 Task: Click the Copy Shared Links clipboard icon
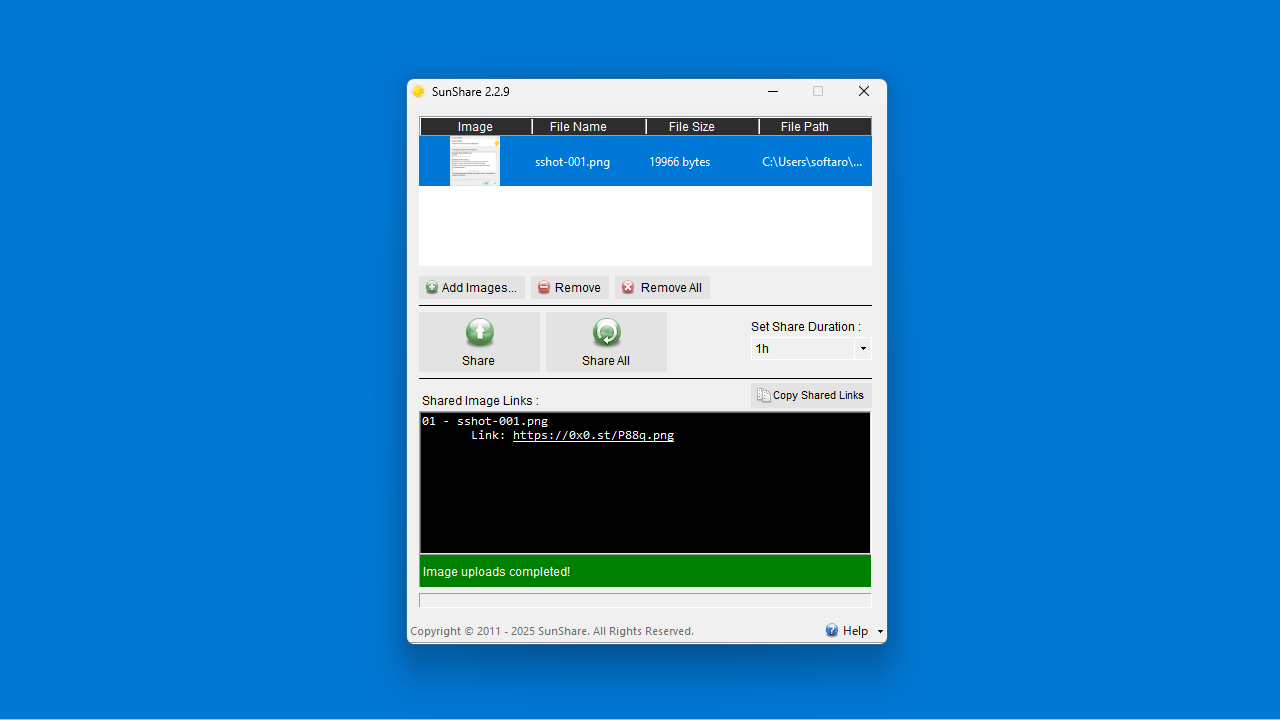click(x=764, y=395)
